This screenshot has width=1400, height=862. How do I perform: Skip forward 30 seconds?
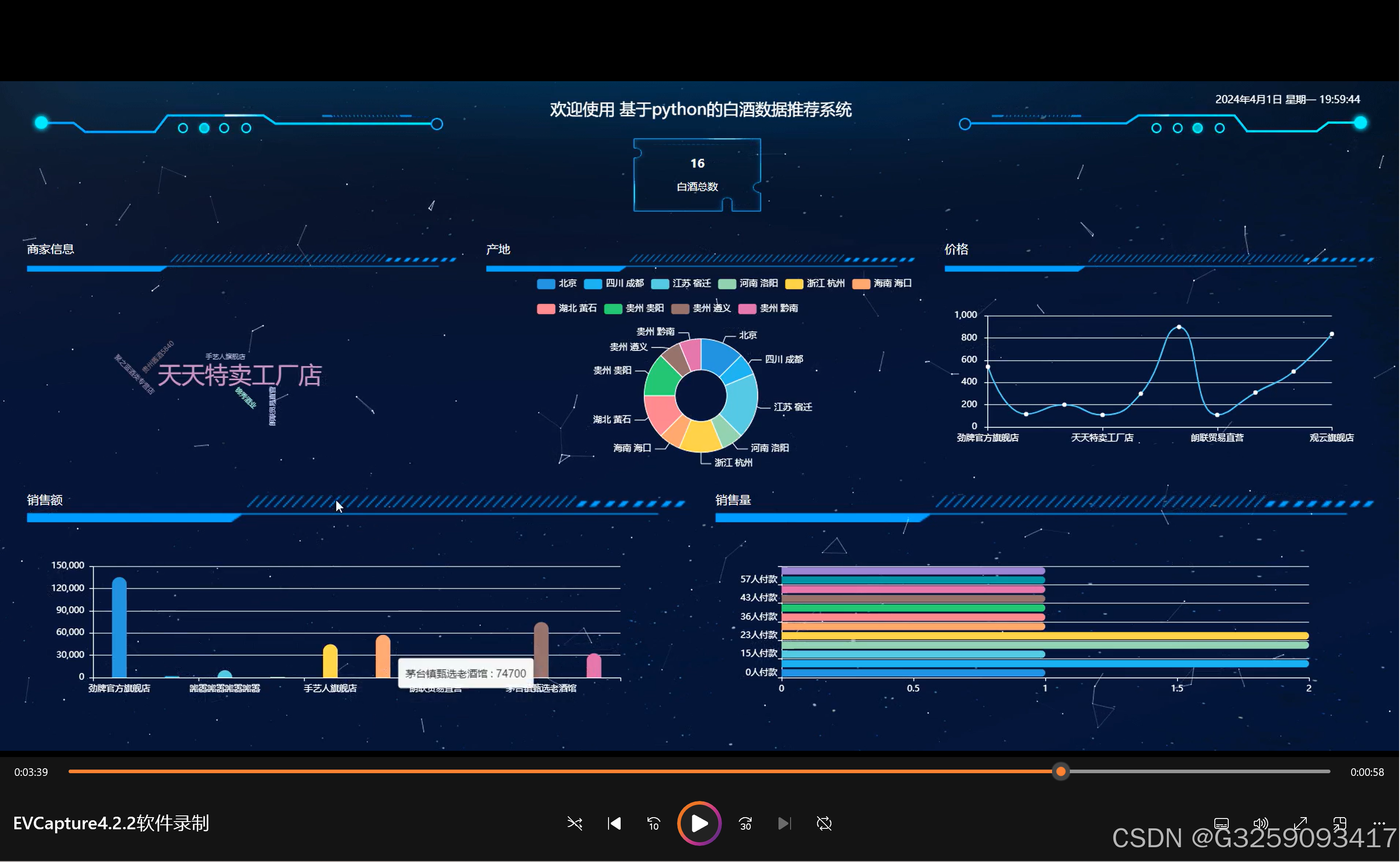point(745,823)
